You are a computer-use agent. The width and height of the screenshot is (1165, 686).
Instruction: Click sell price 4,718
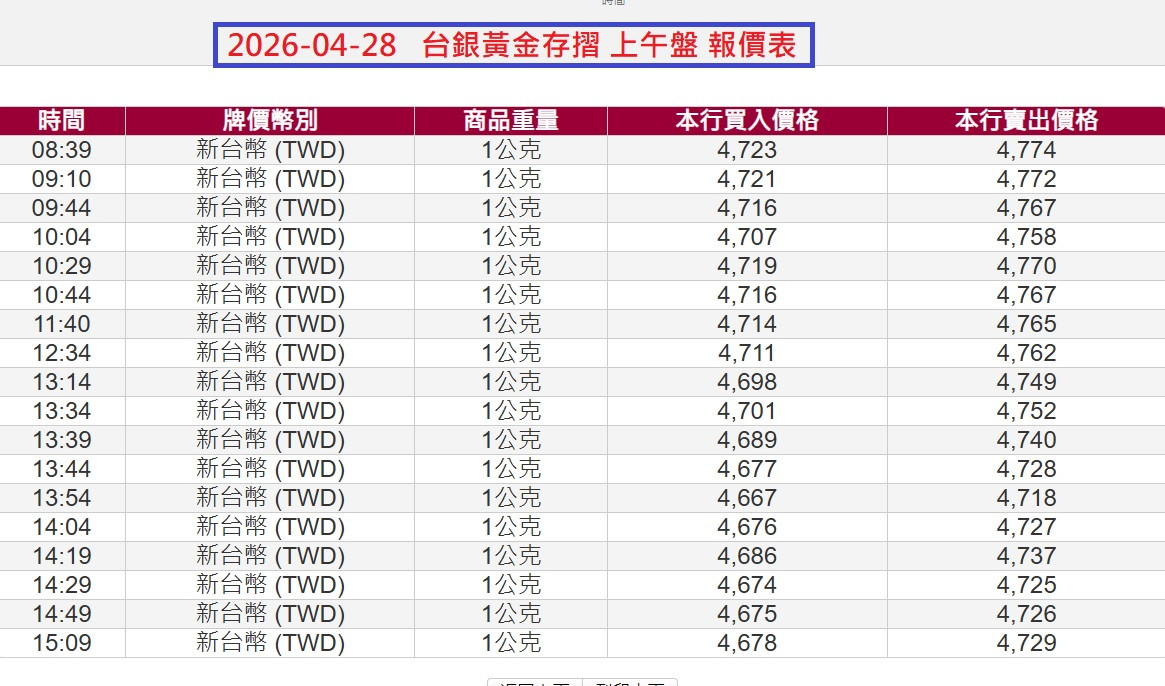pos(1026,498)
